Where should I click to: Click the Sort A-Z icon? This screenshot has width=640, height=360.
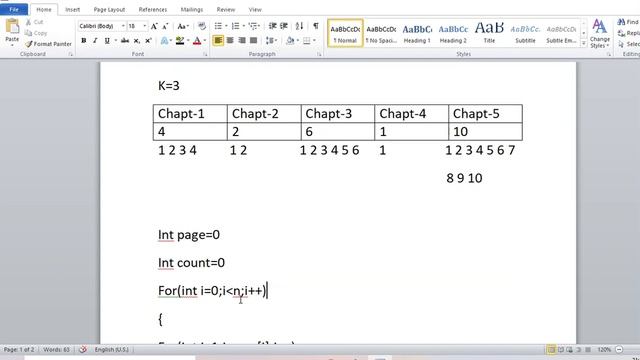pyautogui.click(x=299, y=26)
